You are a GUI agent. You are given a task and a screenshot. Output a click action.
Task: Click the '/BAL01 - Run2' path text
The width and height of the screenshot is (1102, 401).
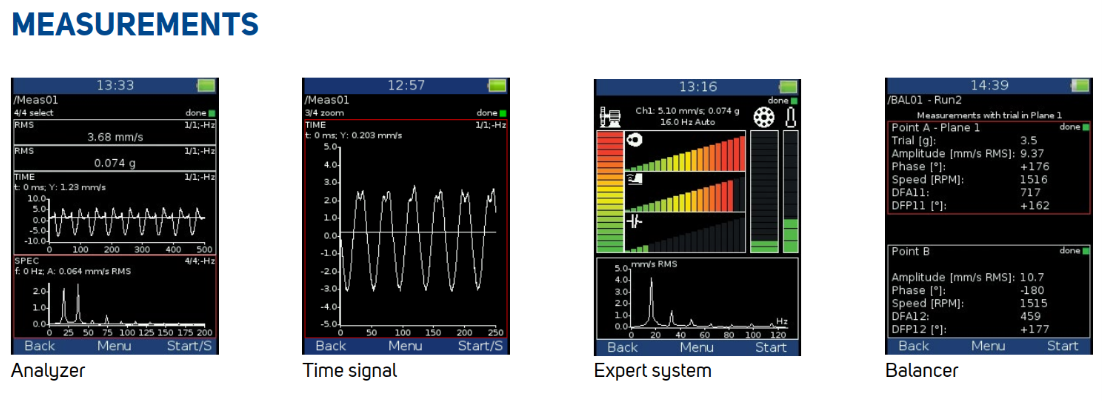pos(922,100)
